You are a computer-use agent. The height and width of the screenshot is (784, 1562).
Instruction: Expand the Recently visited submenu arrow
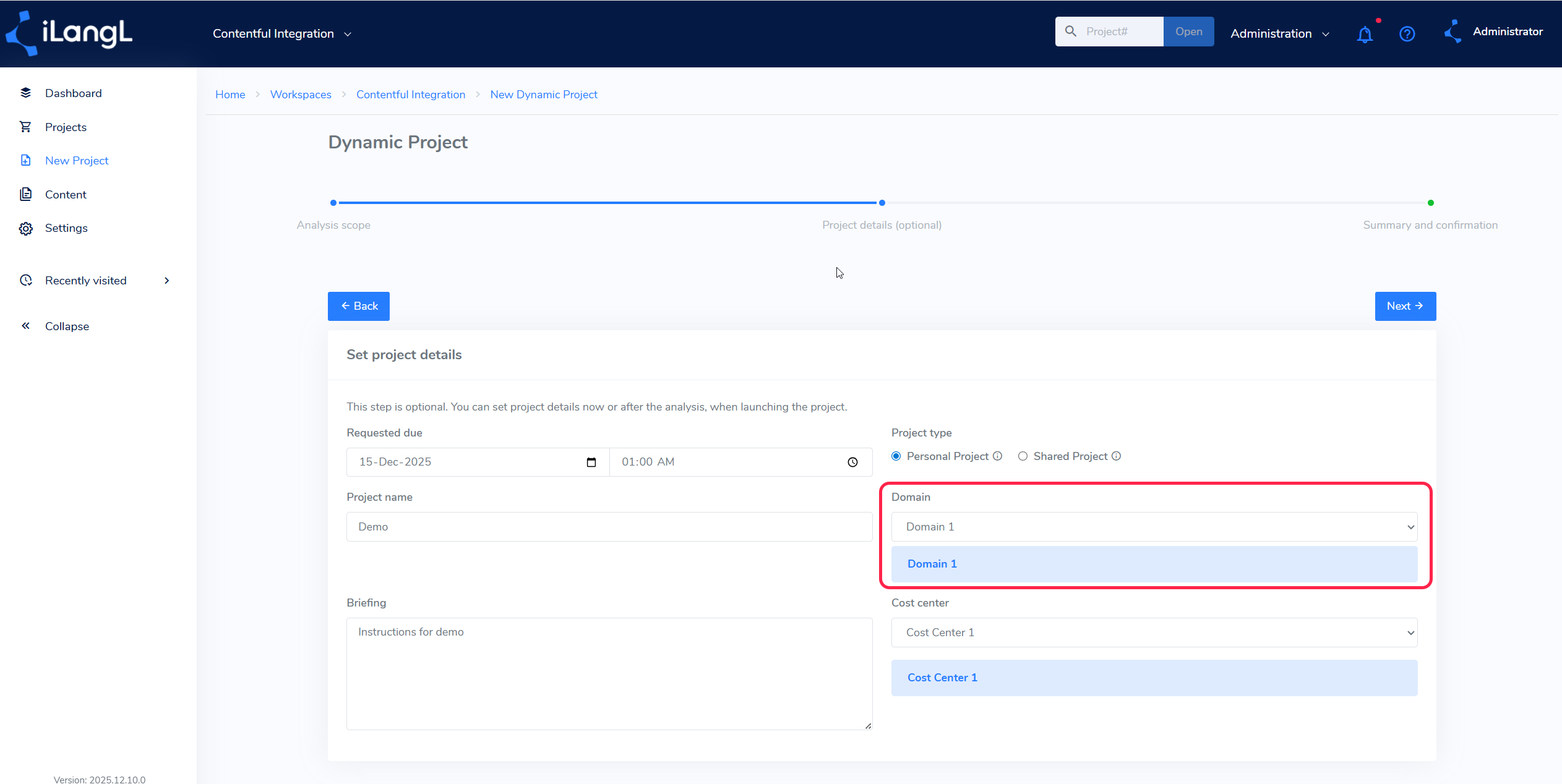[166, 281]
